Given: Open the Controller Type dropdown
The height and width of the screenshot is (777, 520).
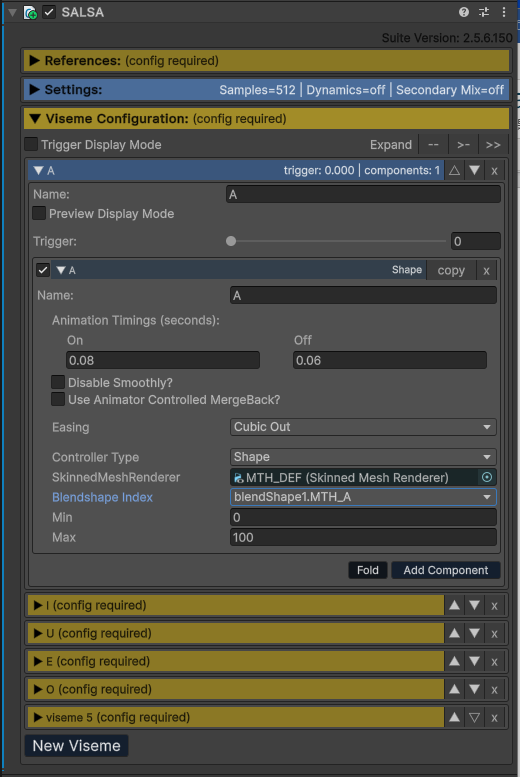Looking at the screenshot, I should point(363,457).
